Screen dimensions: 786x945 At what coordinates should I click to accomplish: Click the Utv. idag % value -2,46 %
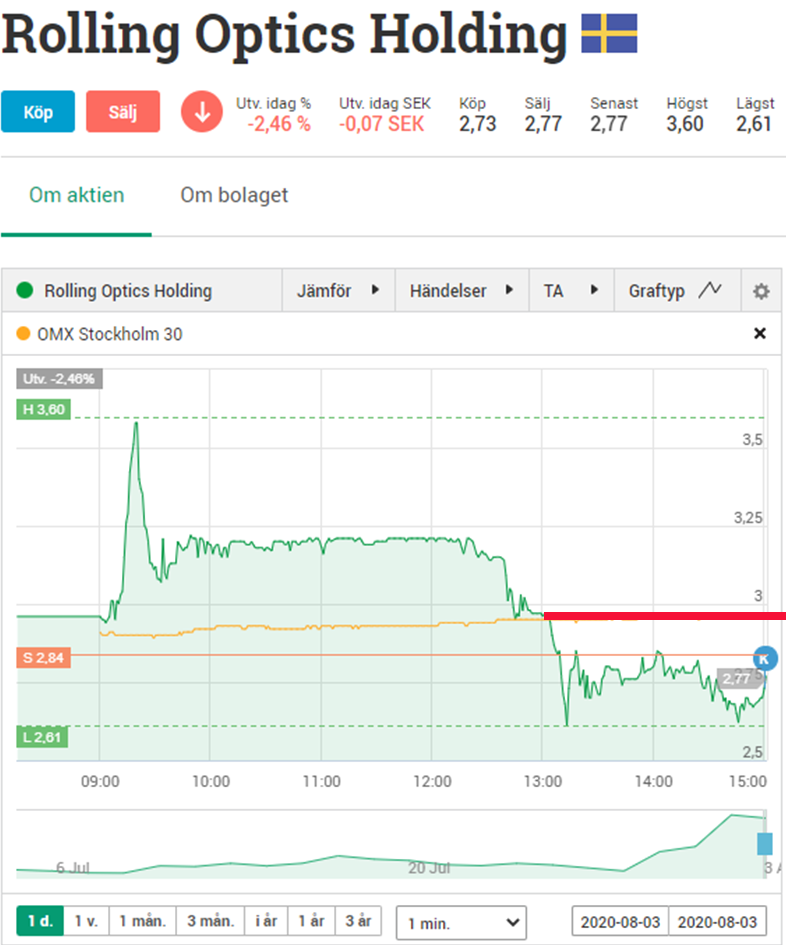coord(279,124)
